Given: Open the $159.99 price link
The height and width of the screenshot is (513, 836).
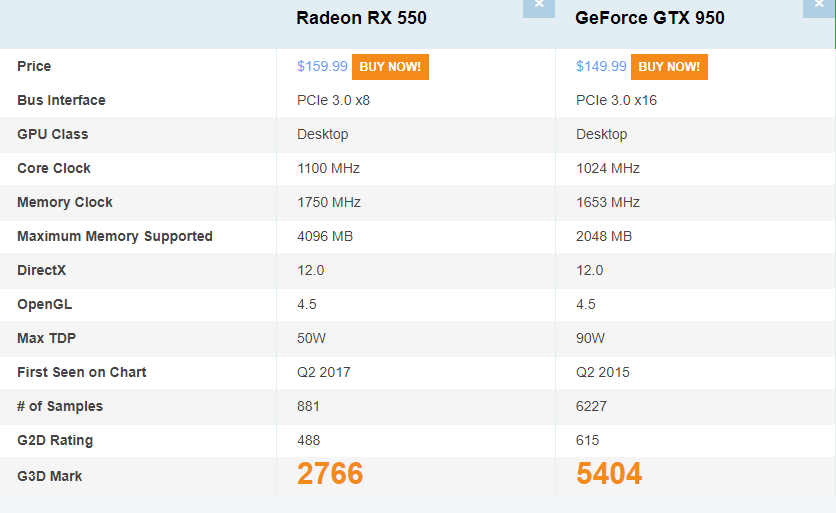Looking at the screenshot, I should pyautogui.click(x=322, y=66).
